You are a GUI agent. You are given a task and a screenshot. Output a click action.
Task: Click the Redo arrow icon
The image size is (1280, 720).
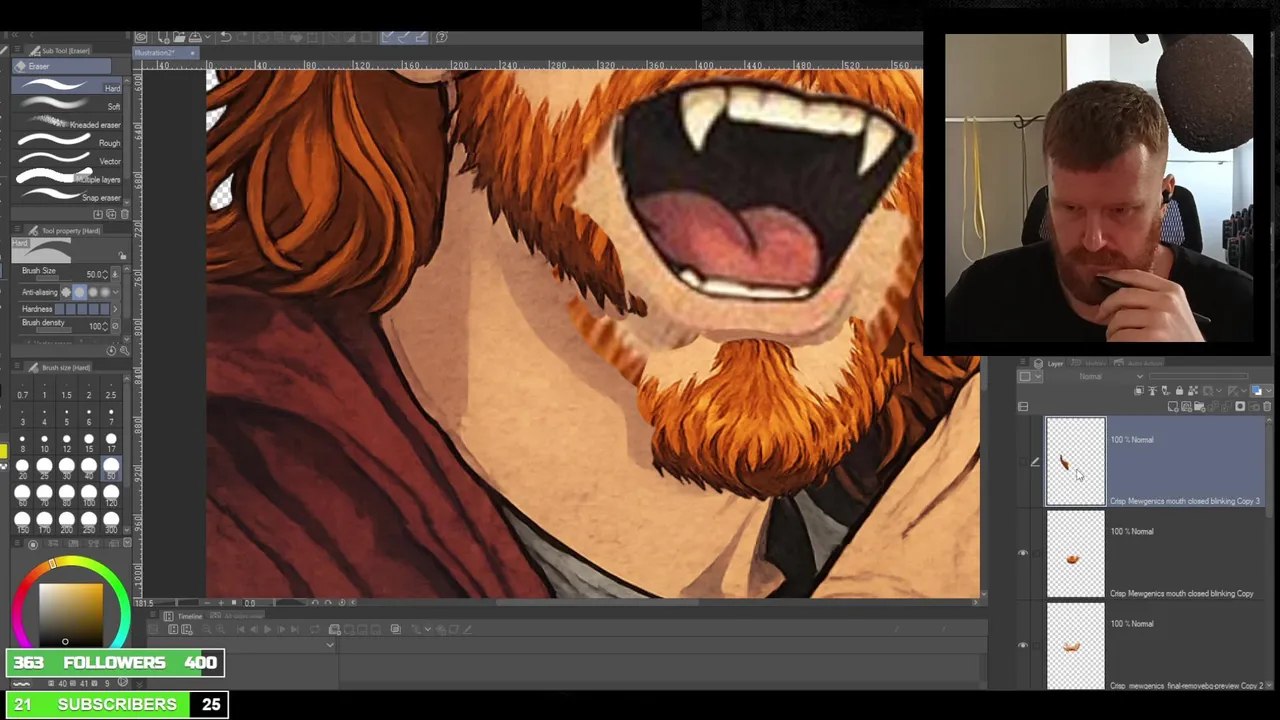point(244,37)
